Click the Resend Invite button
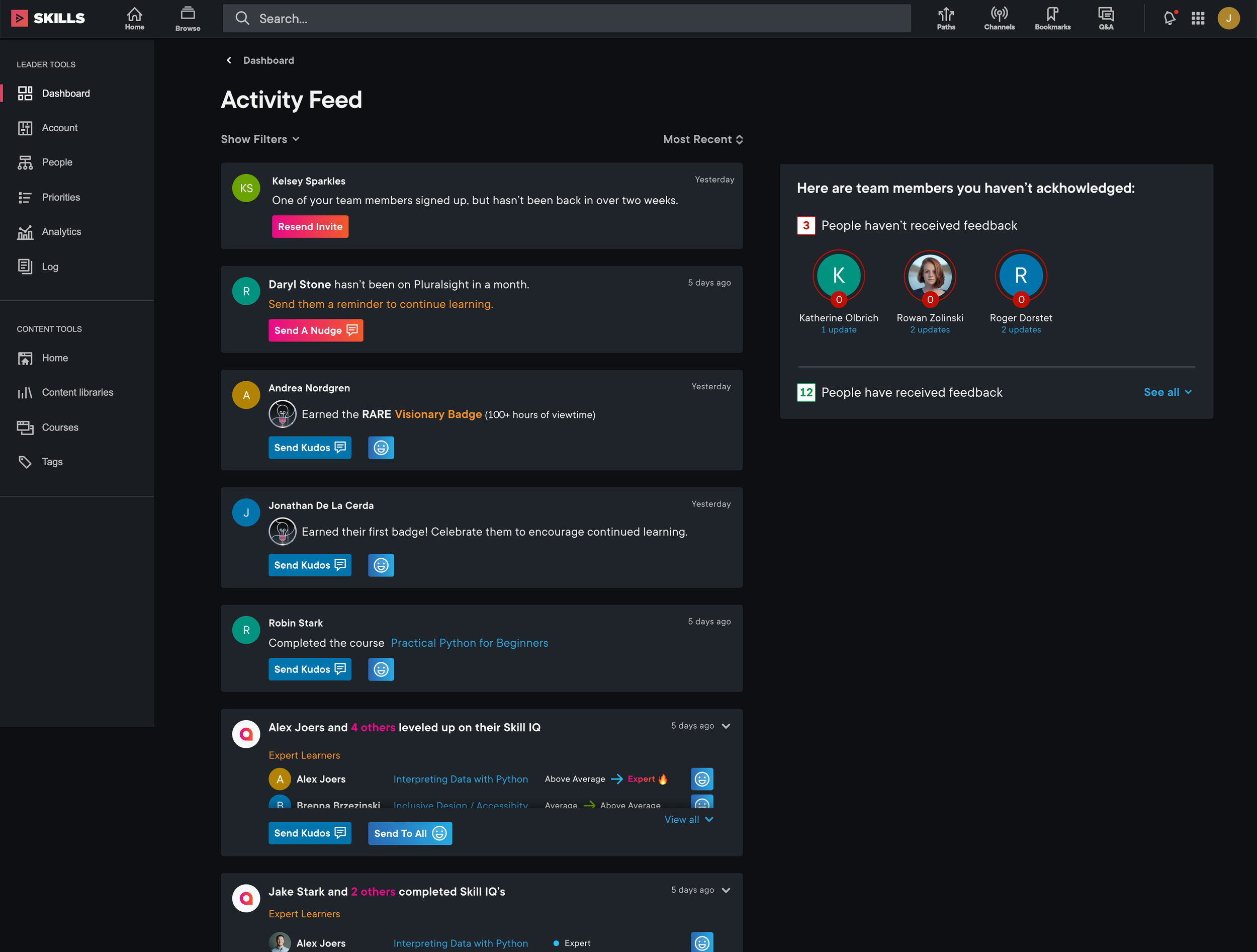Viewport: 1257px width, 952px height. (x=310, y=227)
